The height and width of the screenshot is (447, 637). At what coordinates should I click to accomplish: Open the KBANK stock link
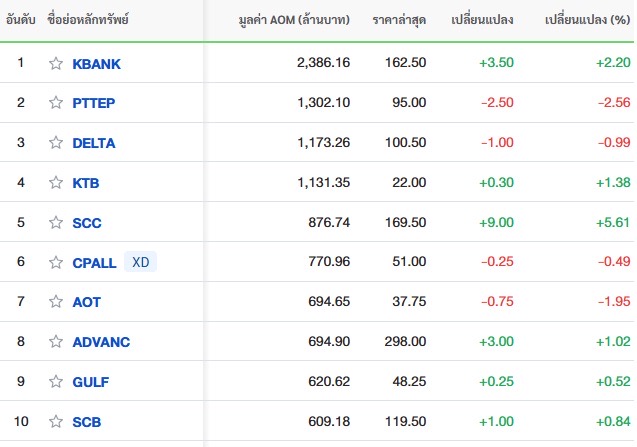pyautogui.click(x=97, y=64)
